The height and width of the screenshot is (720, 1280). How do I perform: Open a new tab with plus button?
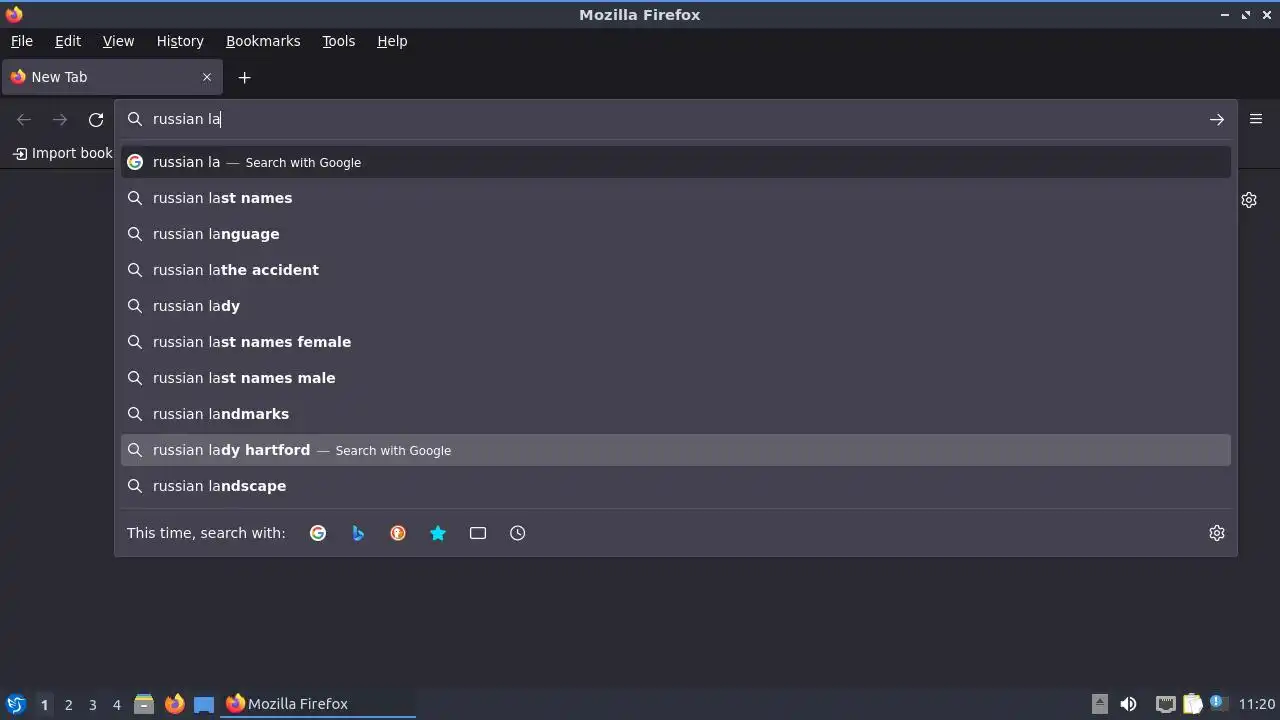pyautogui.click(x=244, y=77)
